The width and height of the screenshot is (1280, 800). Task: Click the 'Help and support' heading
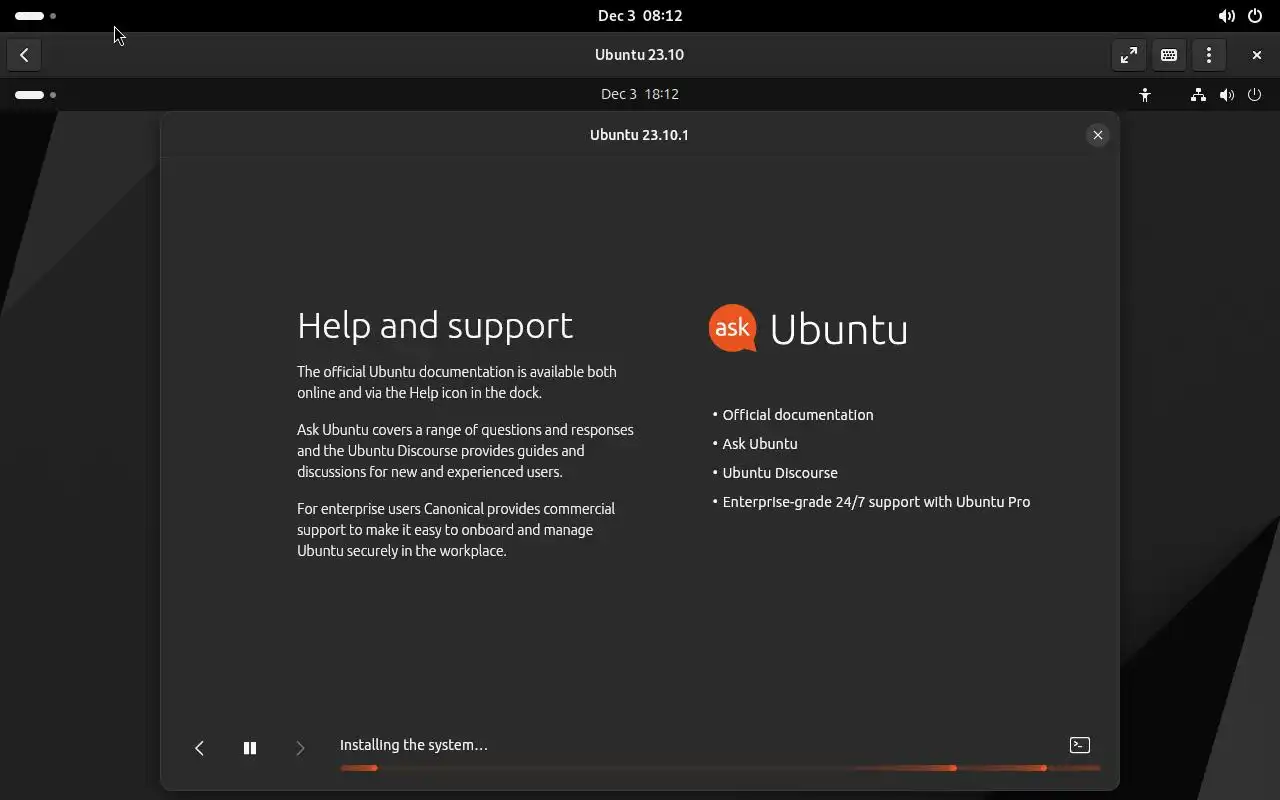pos(435,326)
